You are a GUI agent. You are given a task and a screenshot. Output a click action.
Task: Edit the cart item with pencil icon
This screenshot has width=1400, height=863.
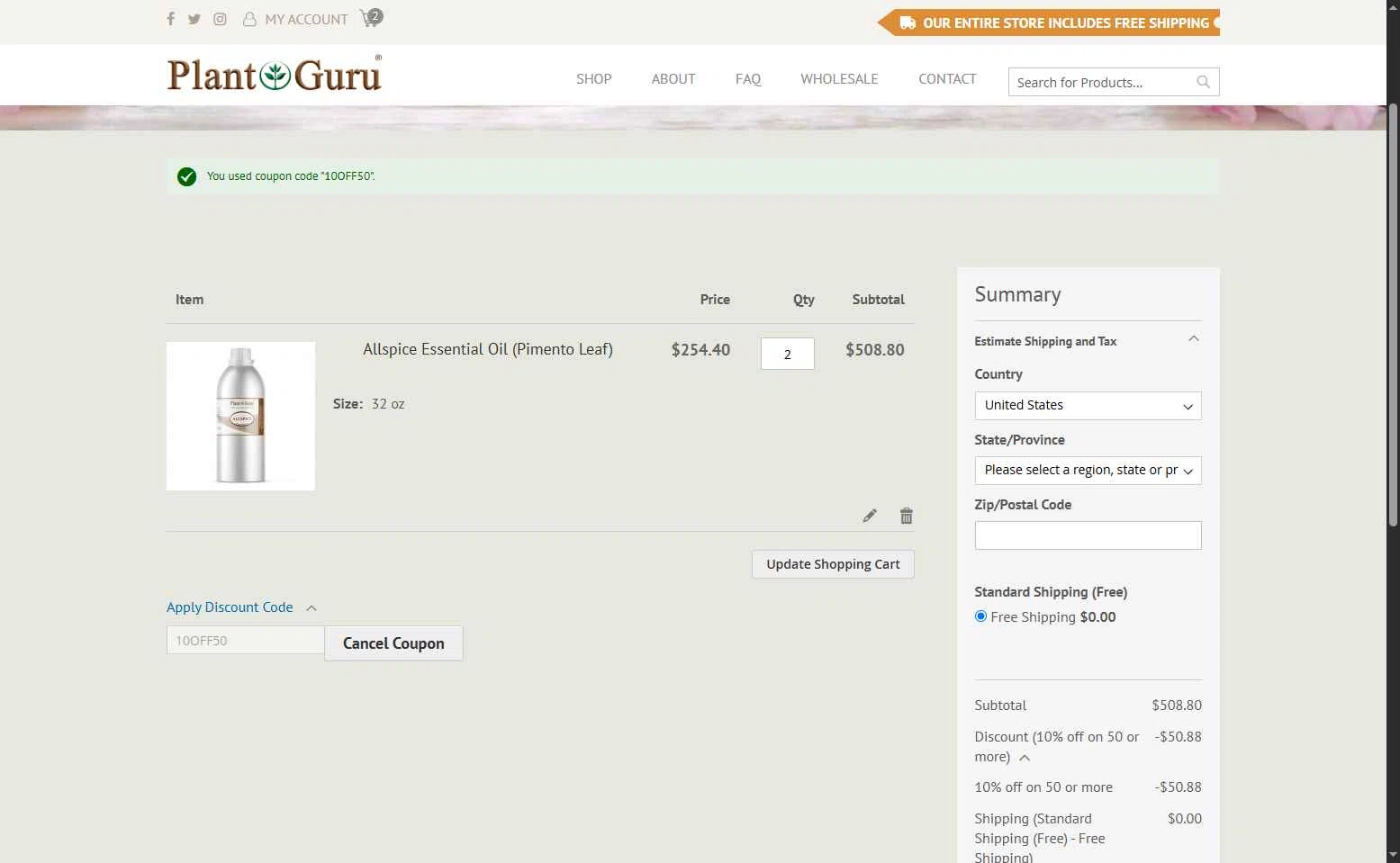(x=869, y=516)
